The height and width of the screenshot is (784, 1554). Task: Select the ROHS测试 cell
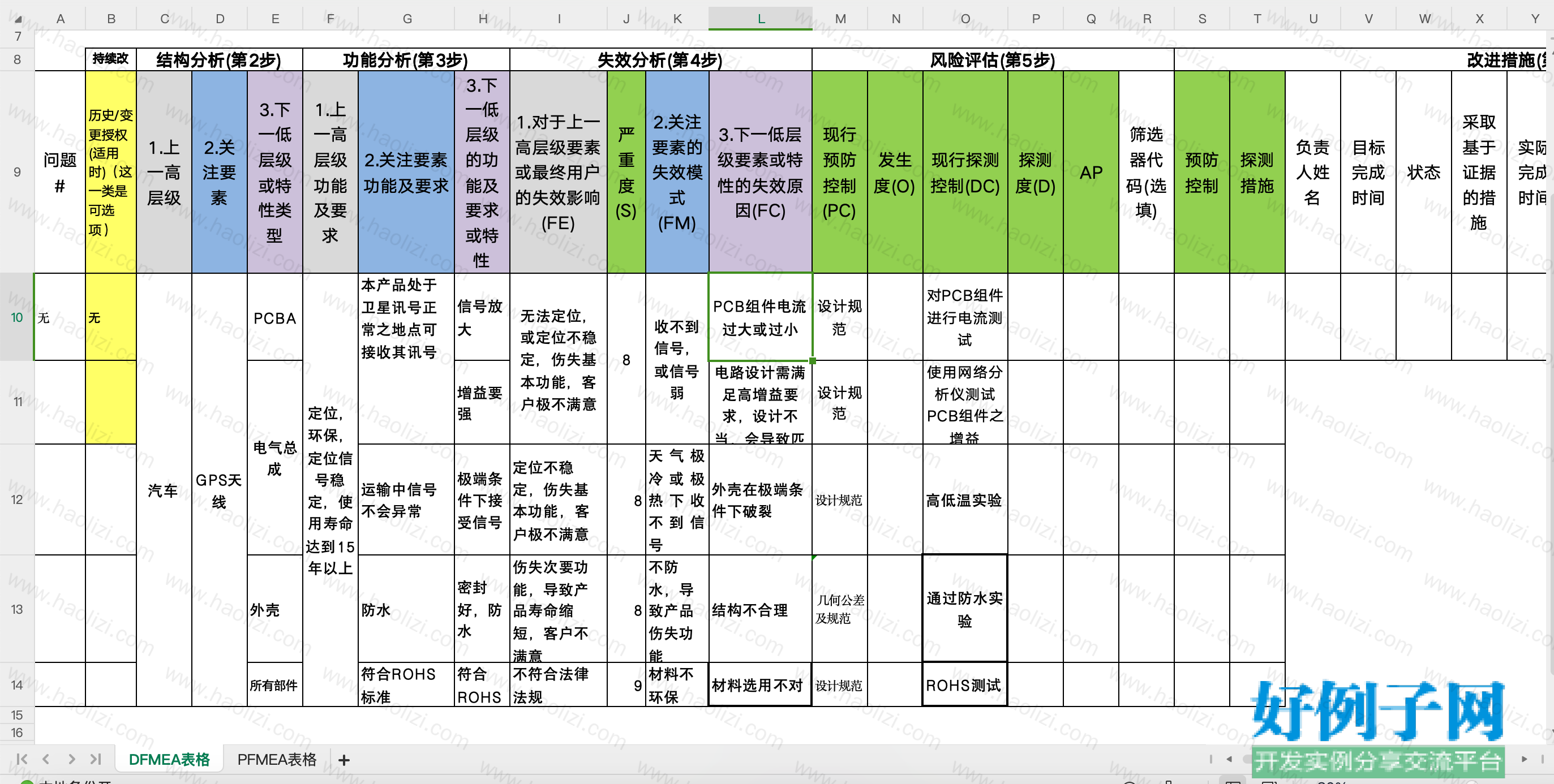point(965,684)
